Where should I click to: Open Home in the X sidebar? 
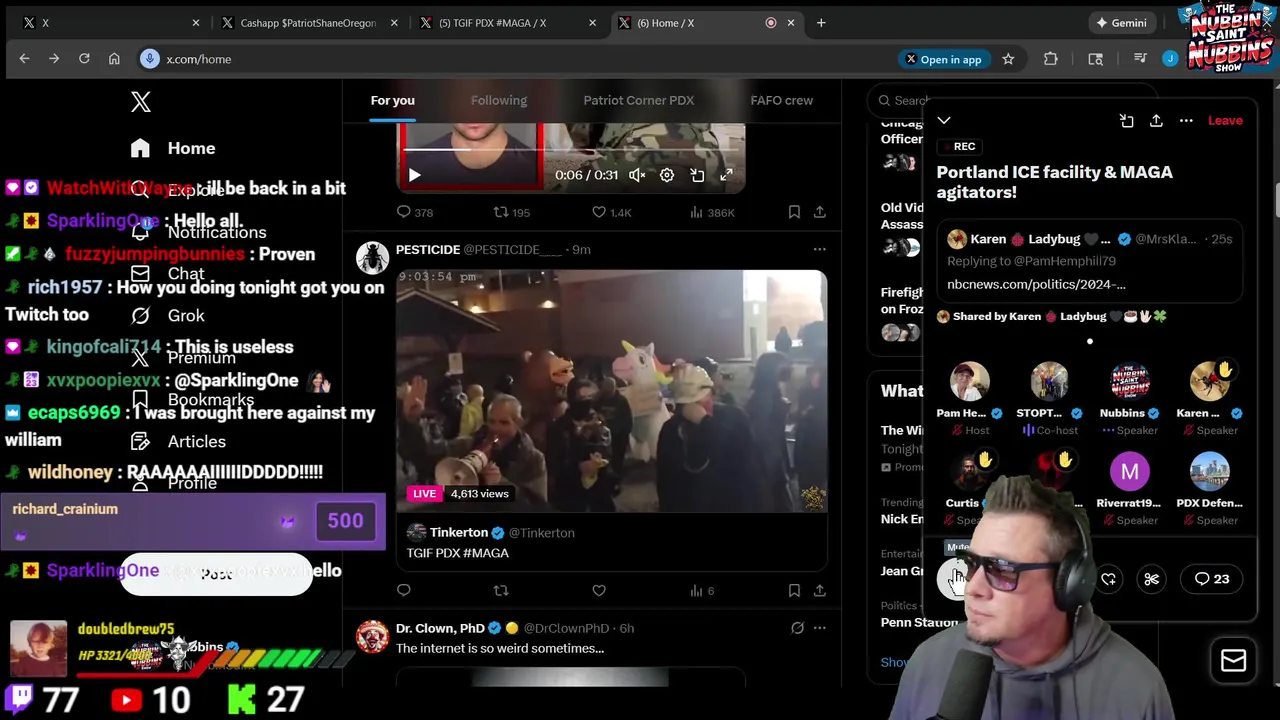(x=173, y=148)
